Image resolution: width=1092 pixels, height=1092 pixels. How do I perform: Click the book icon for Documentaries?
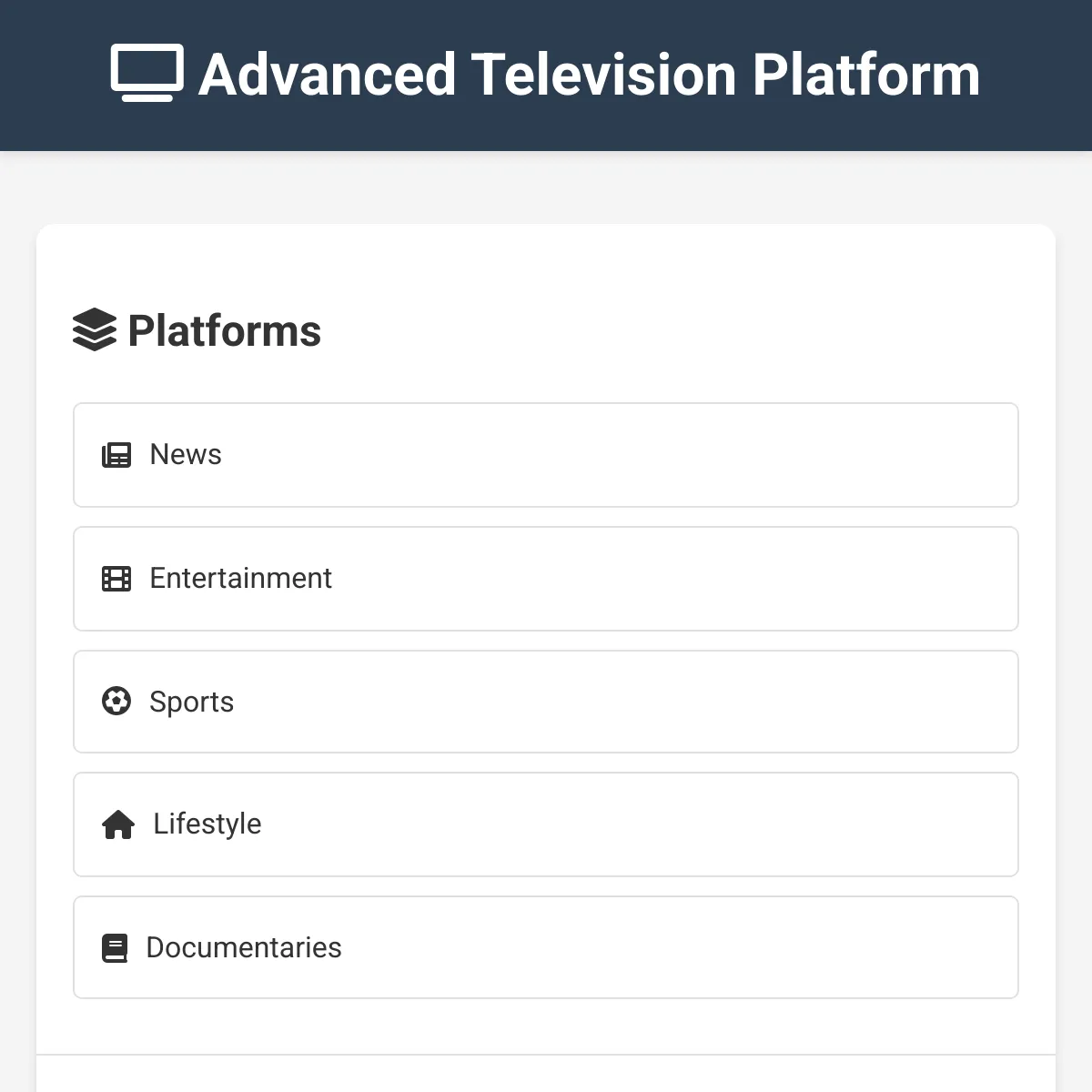point(115,948)
